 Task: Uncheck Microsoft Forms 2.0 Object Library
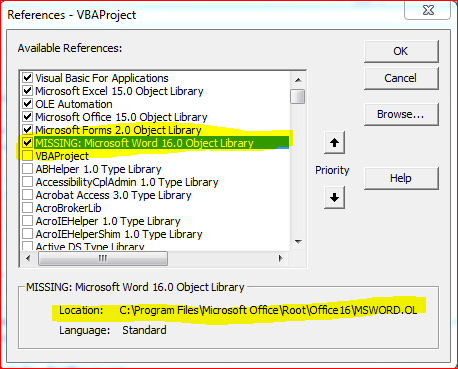tap(27, 130)
